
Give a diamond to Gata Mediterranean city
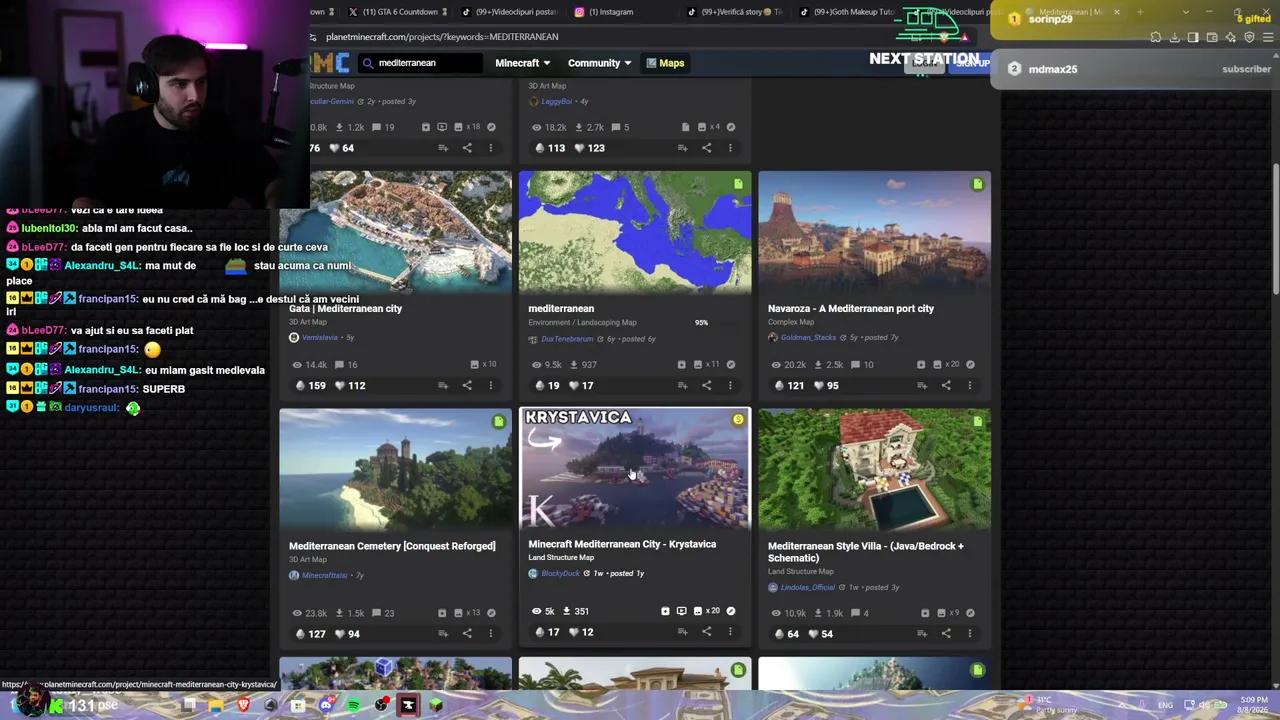[301, 385]
